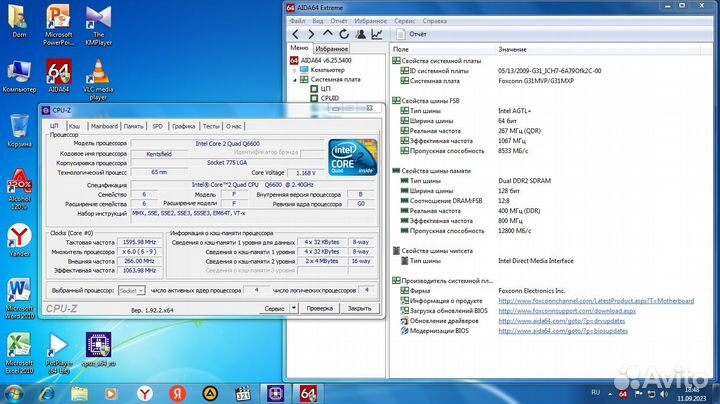Click the Отчёт report toolbar button
Viewport: 720px width, 404px height.
[x=411, y=34]
